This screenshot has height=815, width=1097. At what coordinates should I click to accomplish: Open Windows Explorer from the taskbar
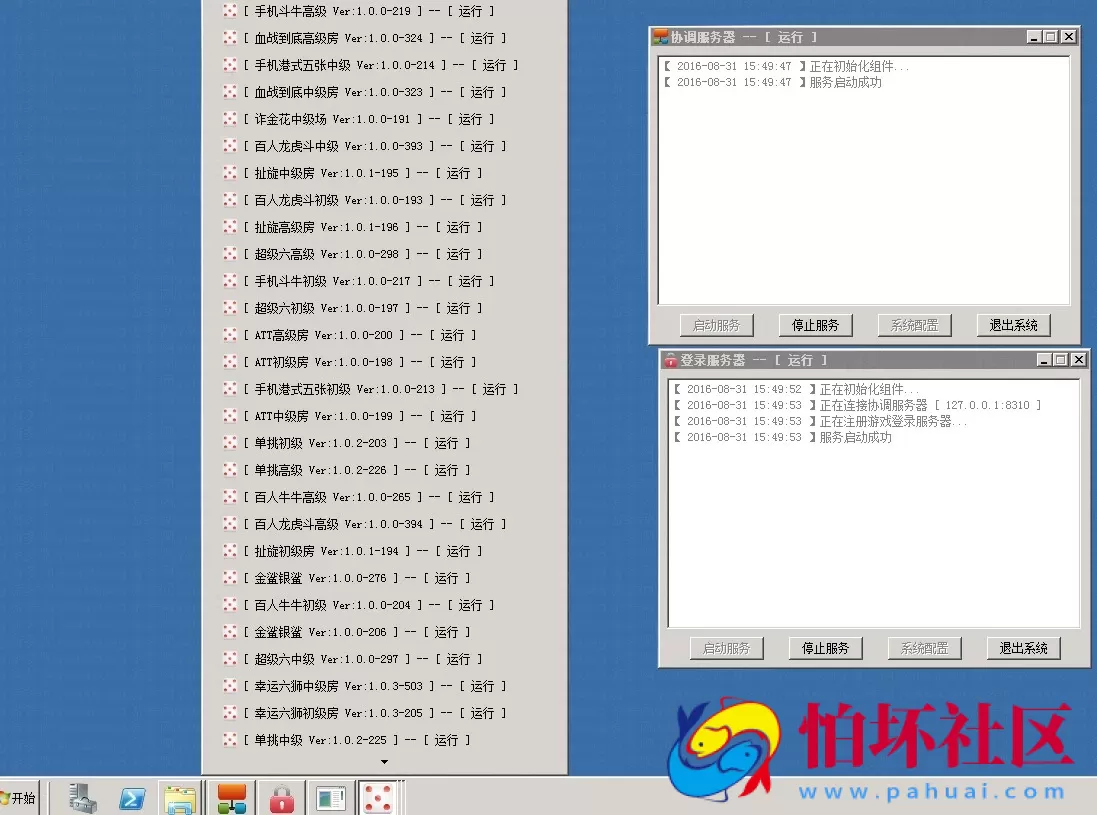click(x=182, y=797)
